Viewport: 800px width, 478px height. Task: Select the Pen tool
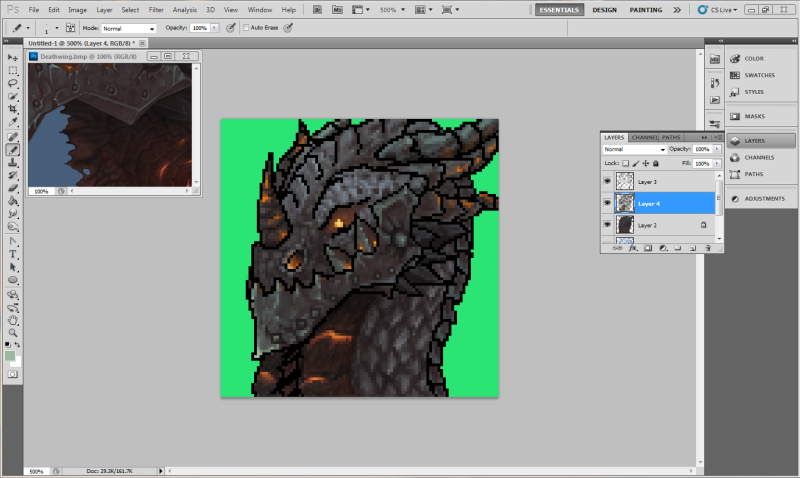(x=13, y=242)
